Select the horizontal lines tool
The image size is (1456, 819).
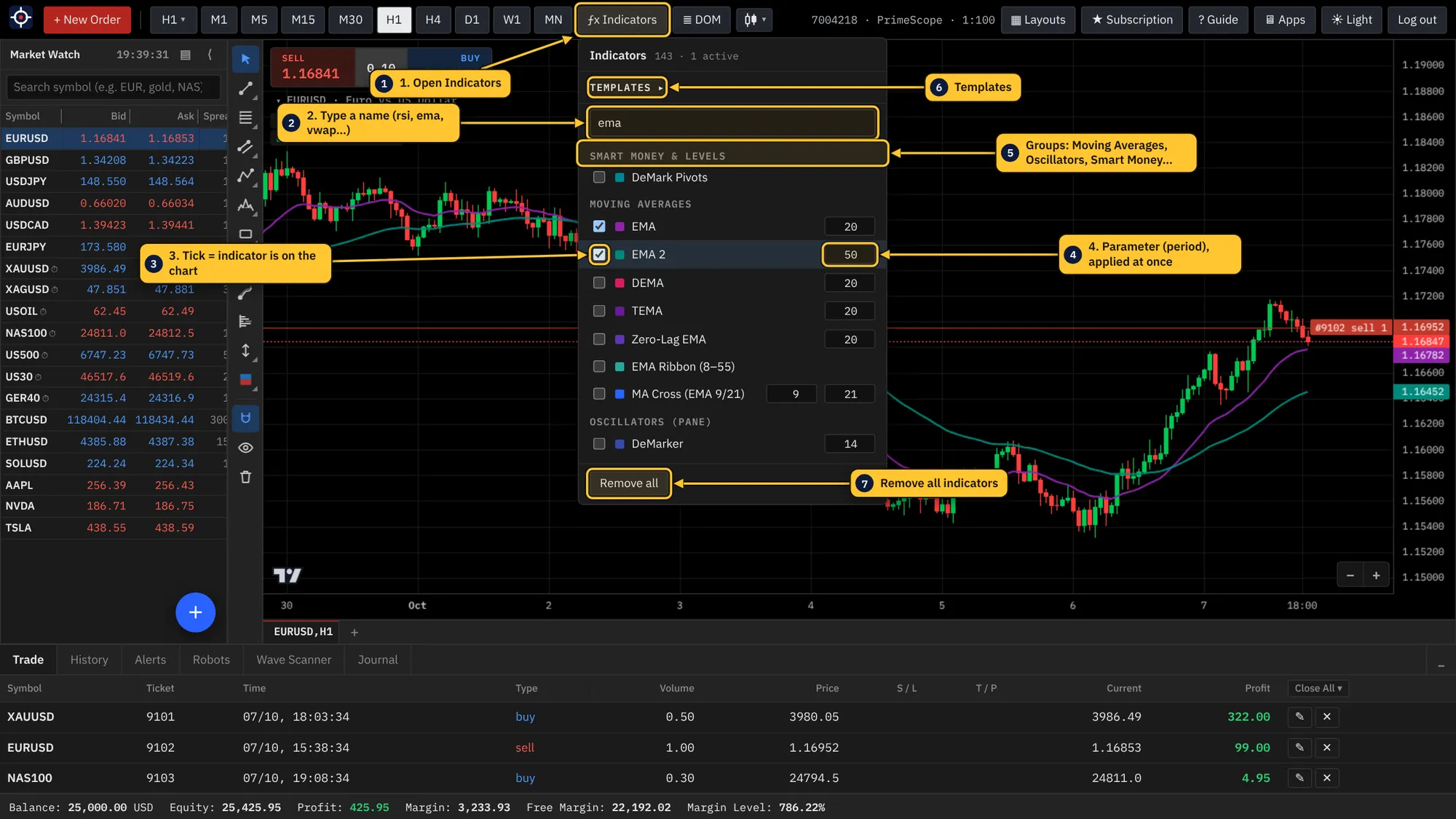click(245, 117)
